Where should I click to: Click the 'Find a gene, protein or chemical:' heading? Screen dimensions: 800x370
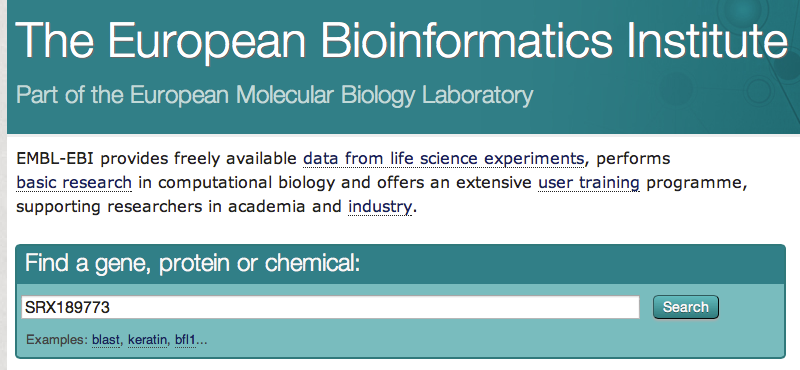pos(193,264)
